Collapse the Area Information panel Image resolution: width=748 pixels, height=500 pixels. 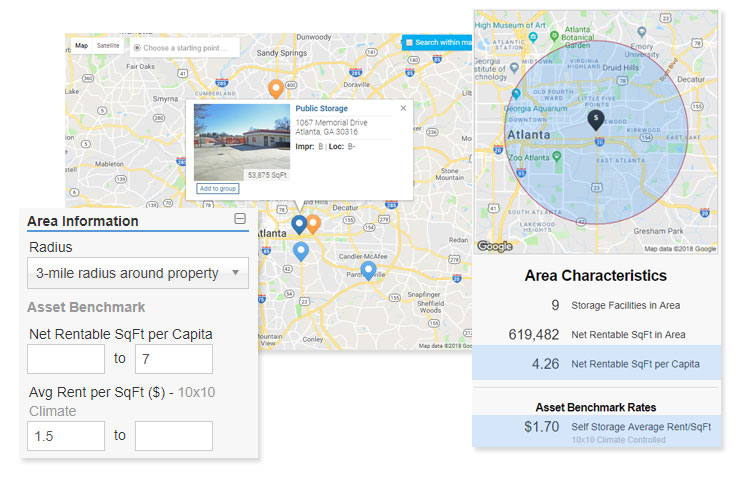pyautogui.click(x=240, y=220)
